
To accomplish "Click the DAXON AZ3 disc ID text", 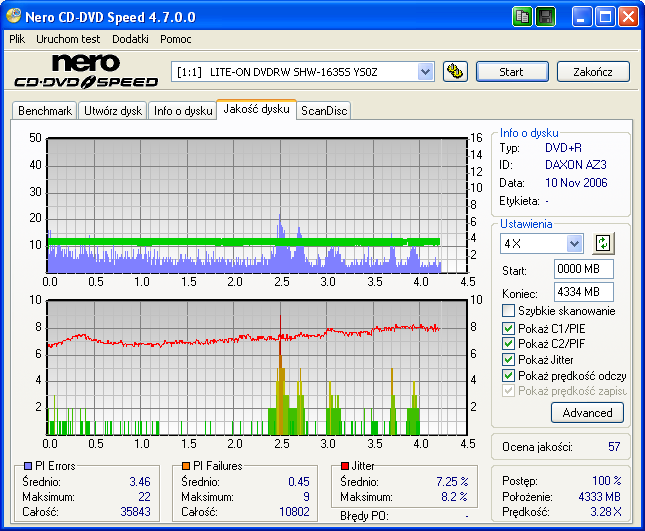I will pos(575,165).
